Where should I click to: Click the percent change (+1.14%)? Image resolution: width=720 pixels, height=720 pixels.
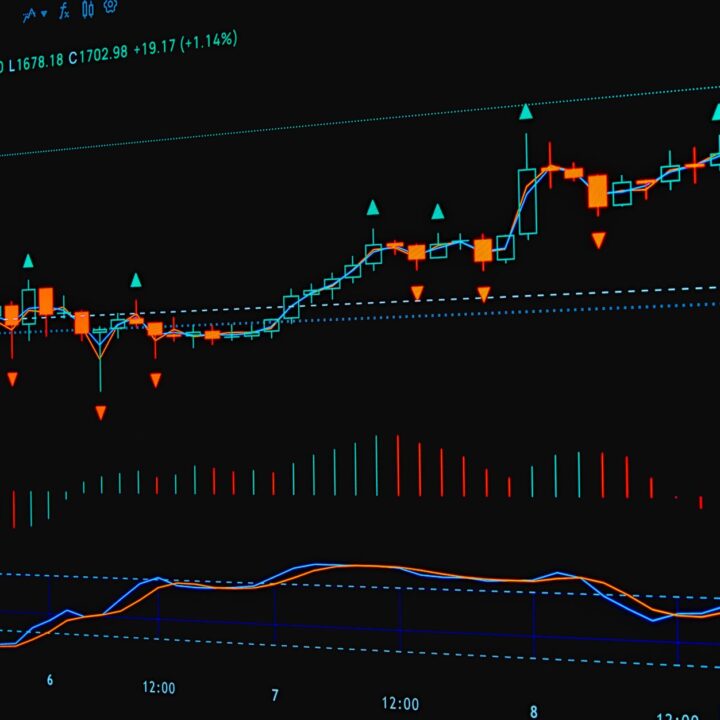tap(209, 40)
